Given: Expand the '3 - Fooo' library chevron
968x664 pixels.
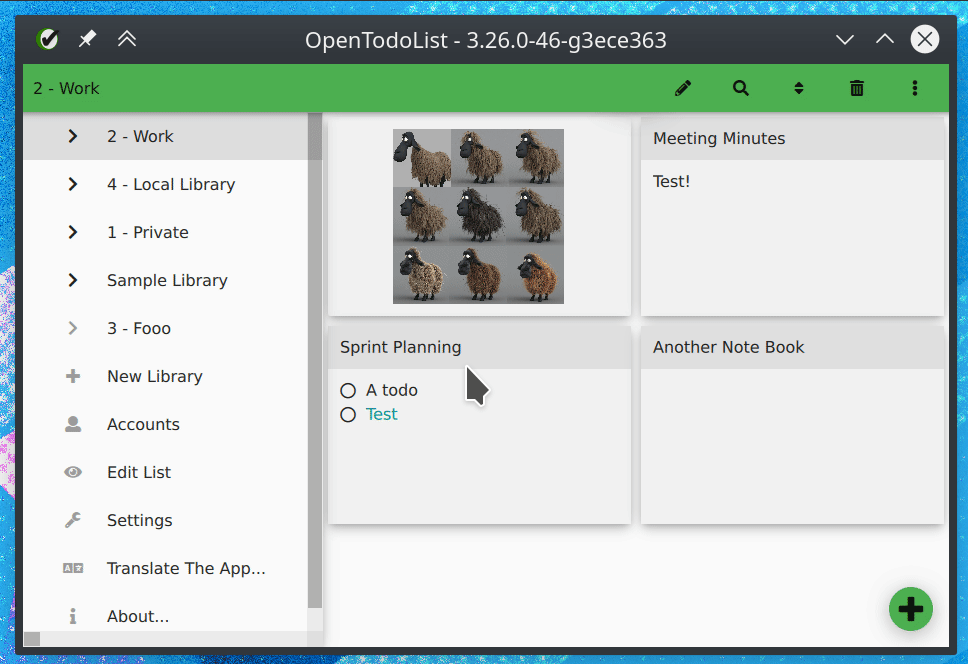Looking at the screenshot, I should click(x=73, y=328).
